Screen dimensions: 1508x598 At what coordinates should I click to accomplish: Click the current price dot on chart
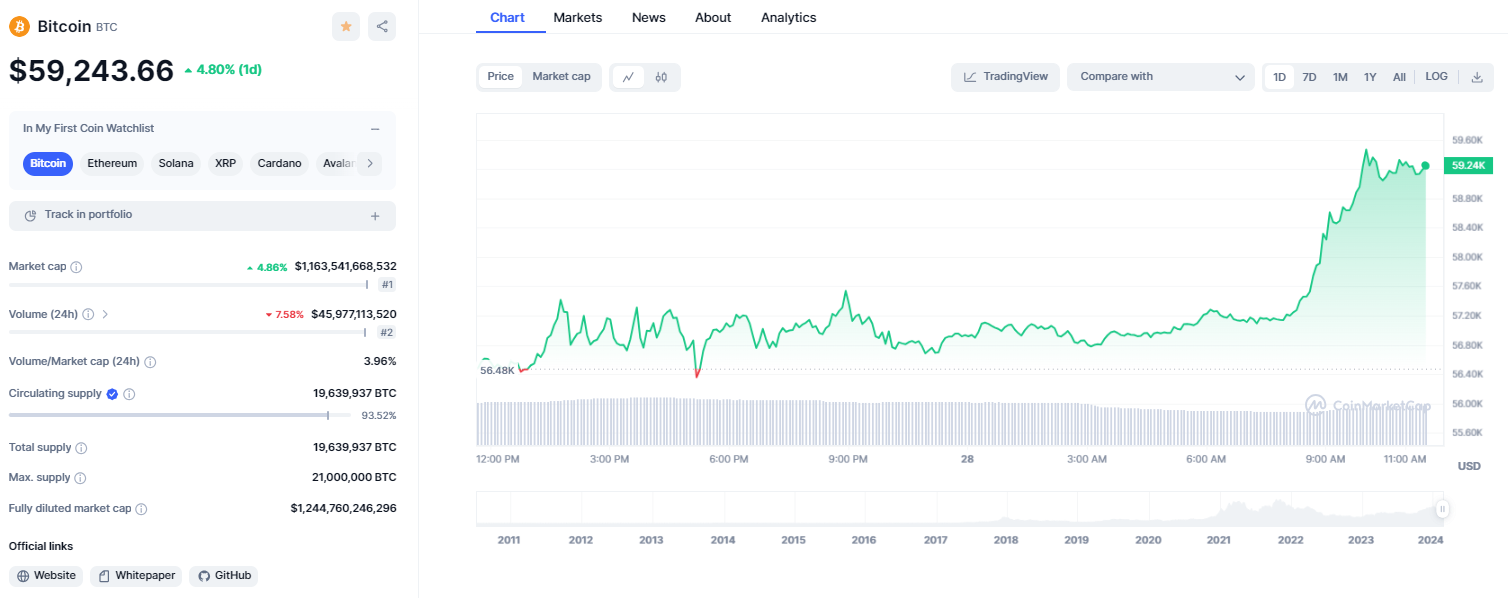1425,166
